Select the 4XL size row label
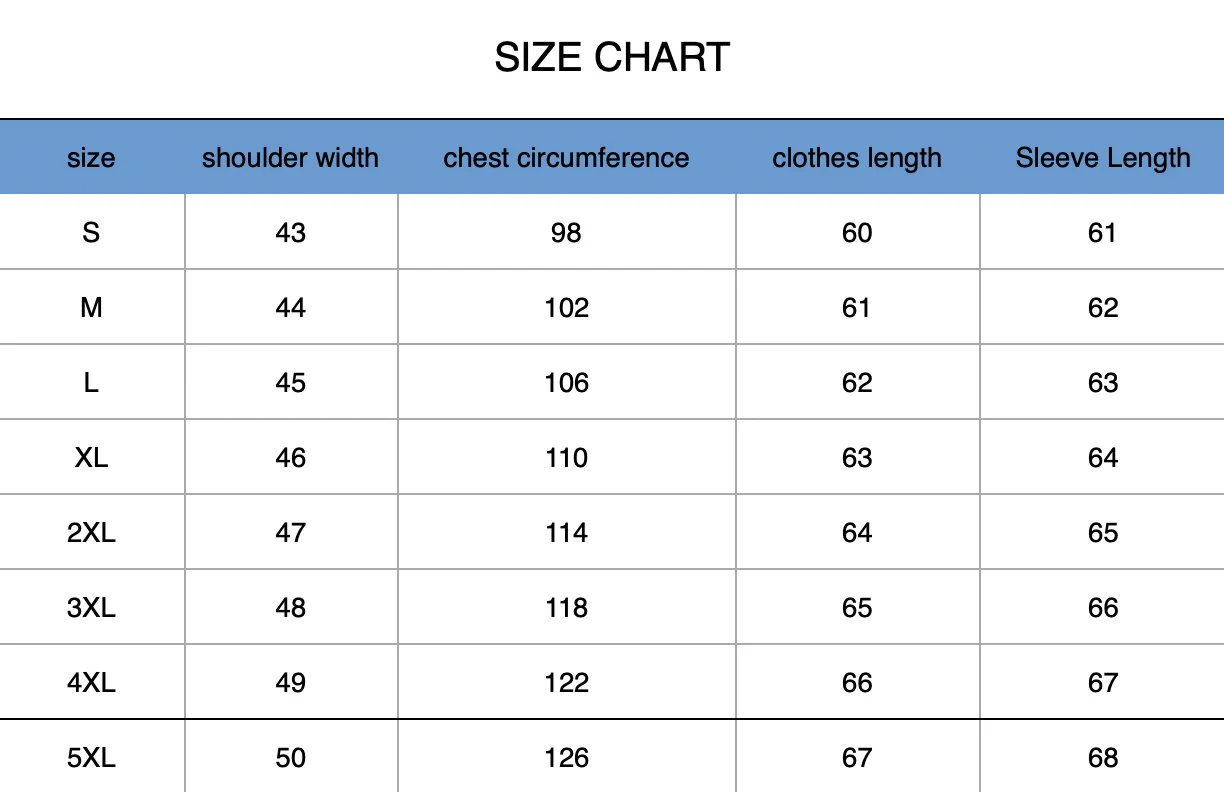Screen dimensions: 1224x792 click(x=91, y=683)
